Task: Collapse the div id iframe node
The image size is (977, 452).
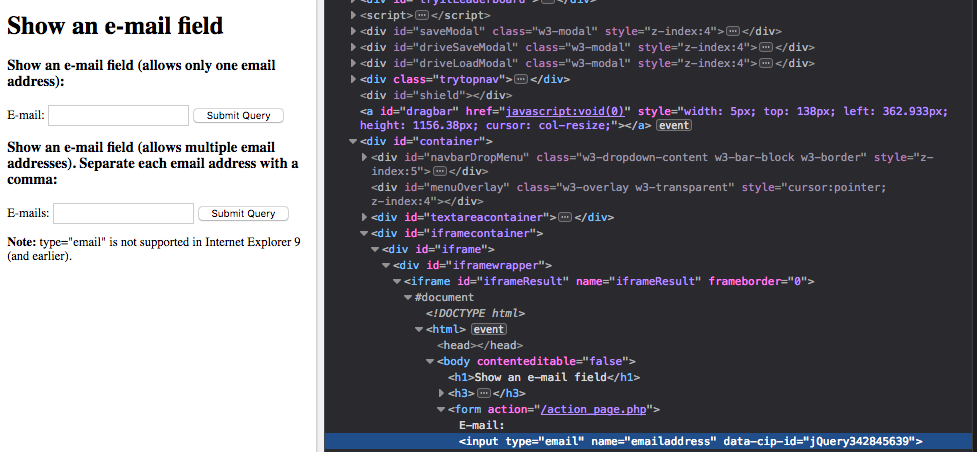Action: click(x=375, y=249)
